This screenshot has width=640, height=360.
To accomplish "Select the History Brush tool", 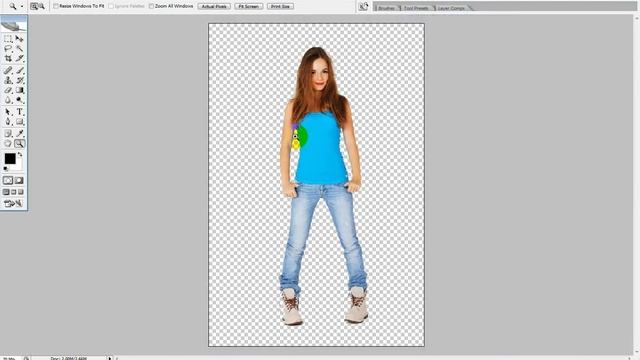I will (19, 80).
